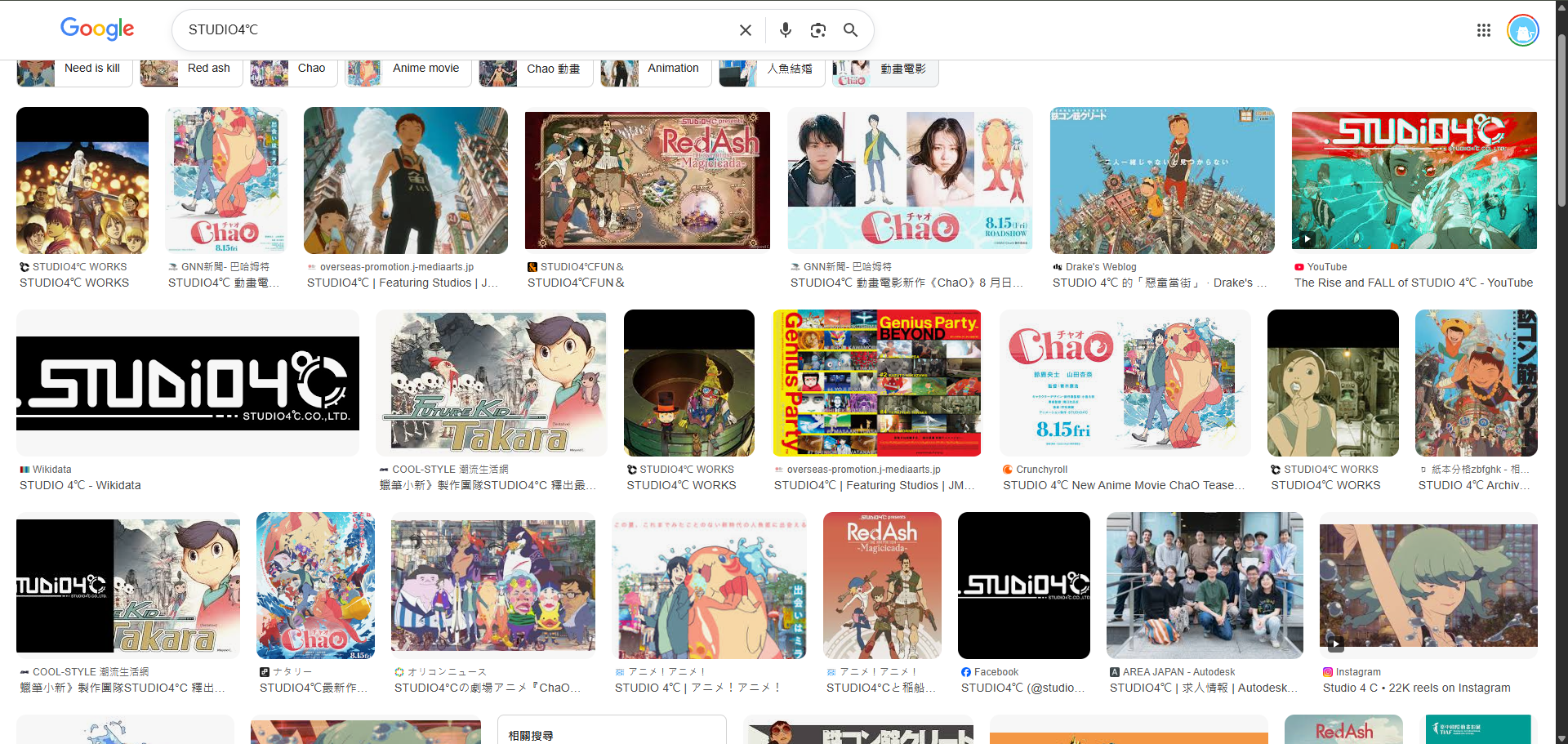Click the magnifier search button
Screen dimensions: 1568x744
click(x=850, y=30)
